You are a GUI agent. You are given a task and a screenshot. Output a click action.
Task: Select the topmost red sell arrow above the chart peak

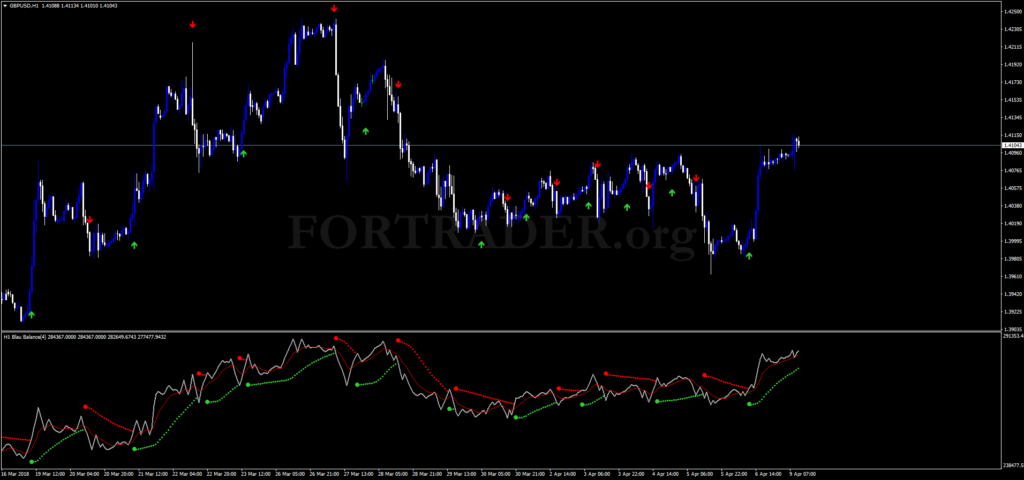[x=334, y=8]
